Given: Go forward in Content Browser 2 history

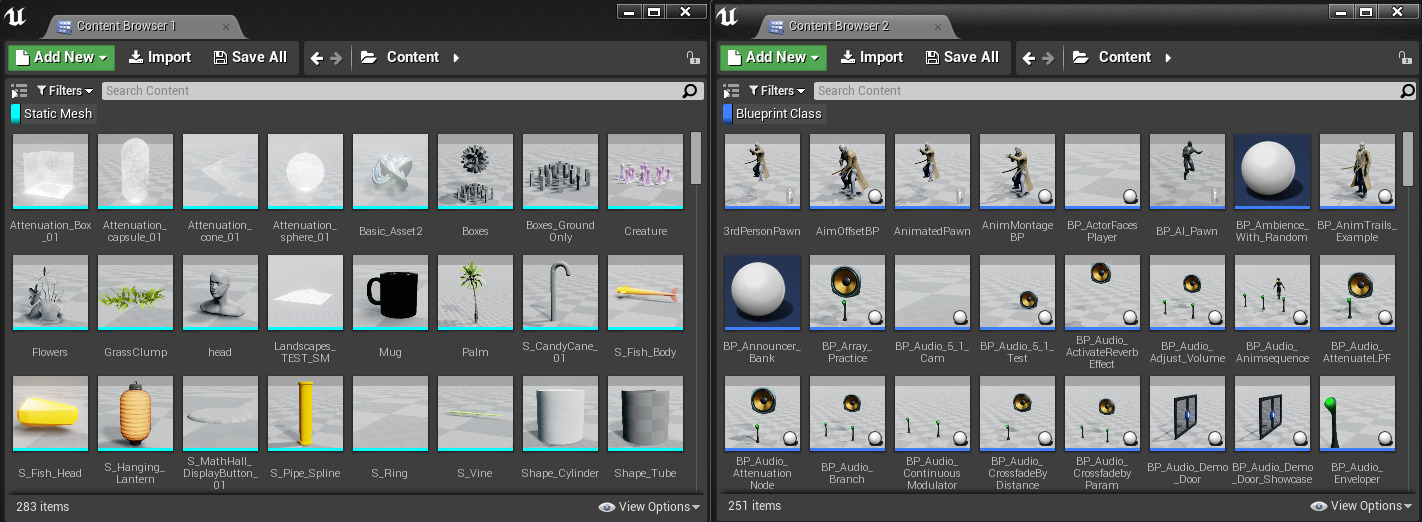Looking at the screenshot, I should [1049, 58].
